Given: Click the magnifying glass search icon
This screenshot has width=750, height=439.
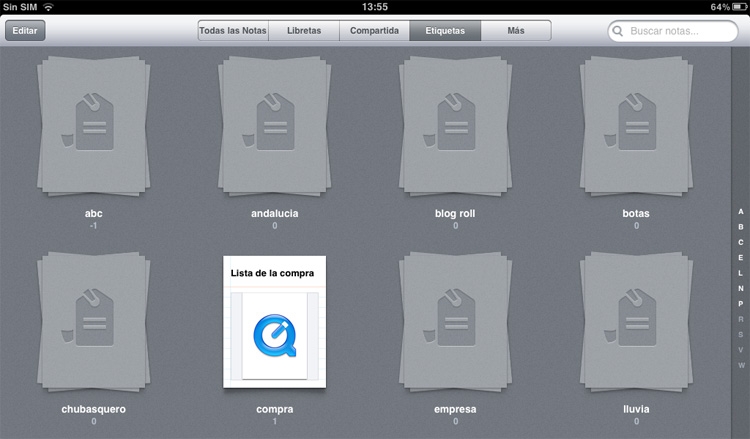Looking at the screenshot, I should tap(620, 31).
